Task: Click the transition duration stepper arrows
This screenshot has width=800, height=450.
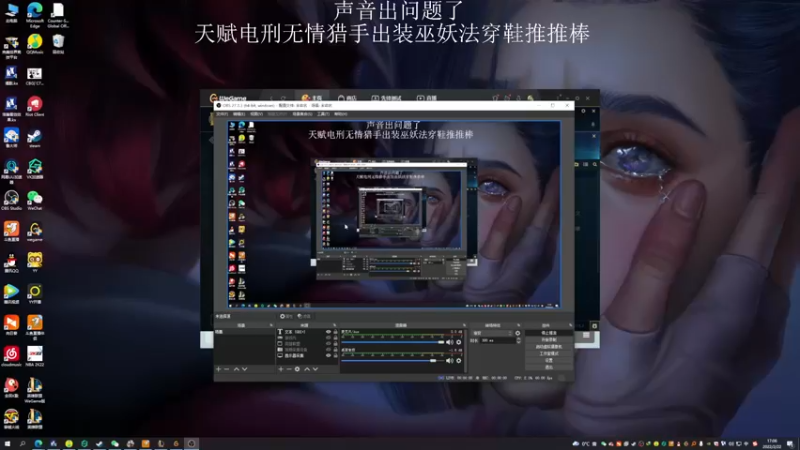Action: tap(519, 340)
